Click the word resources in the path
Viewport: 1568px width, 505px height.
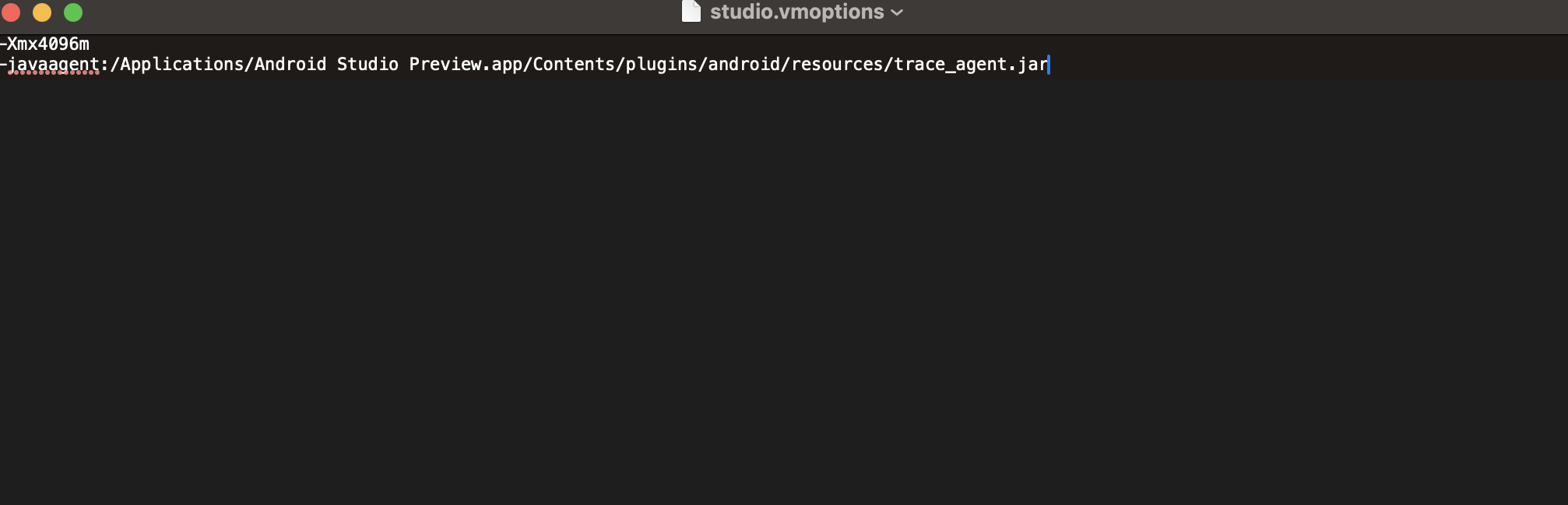837,65
